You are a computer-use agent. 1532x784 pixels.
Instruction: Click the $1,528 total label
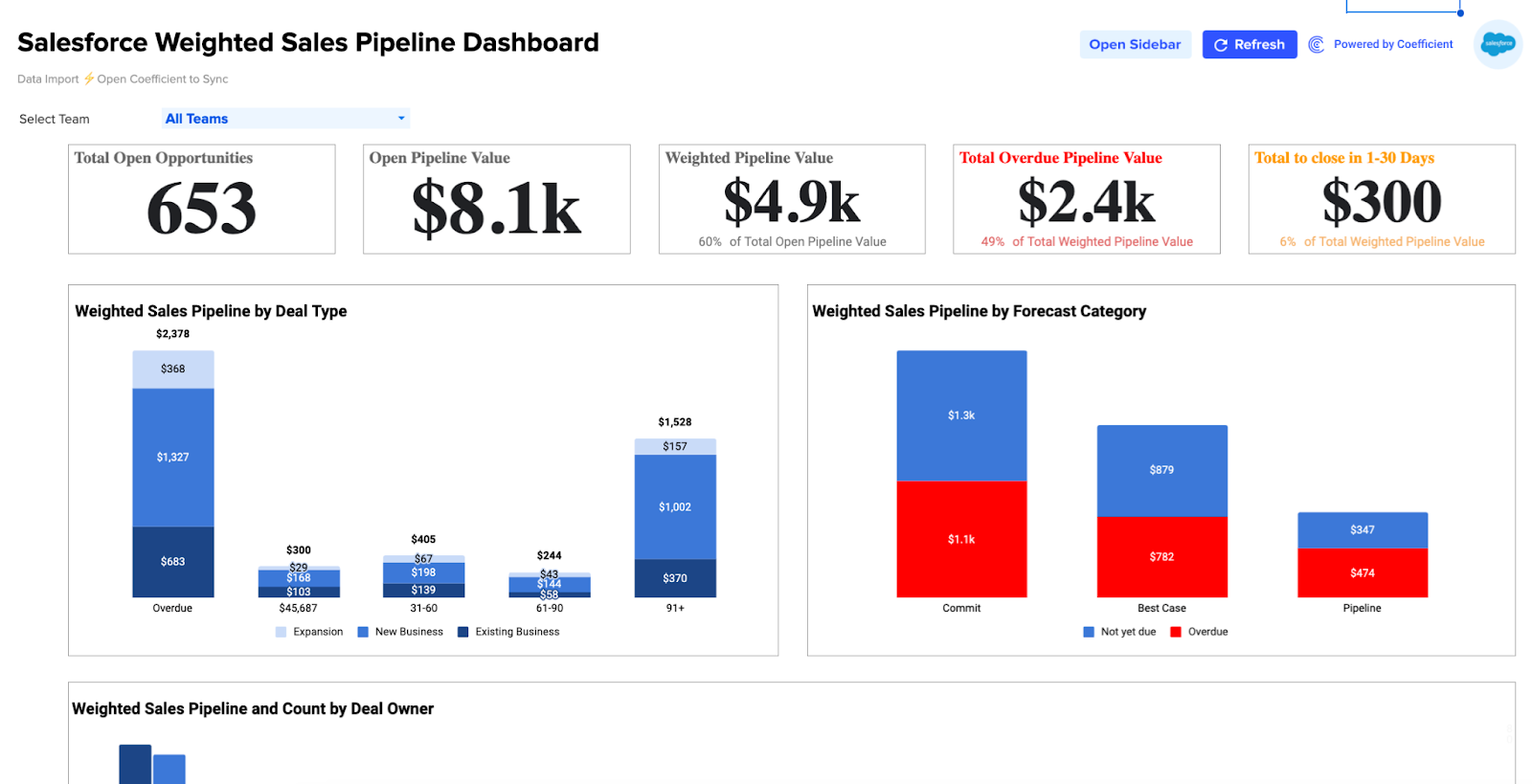[x=675, y=422]
